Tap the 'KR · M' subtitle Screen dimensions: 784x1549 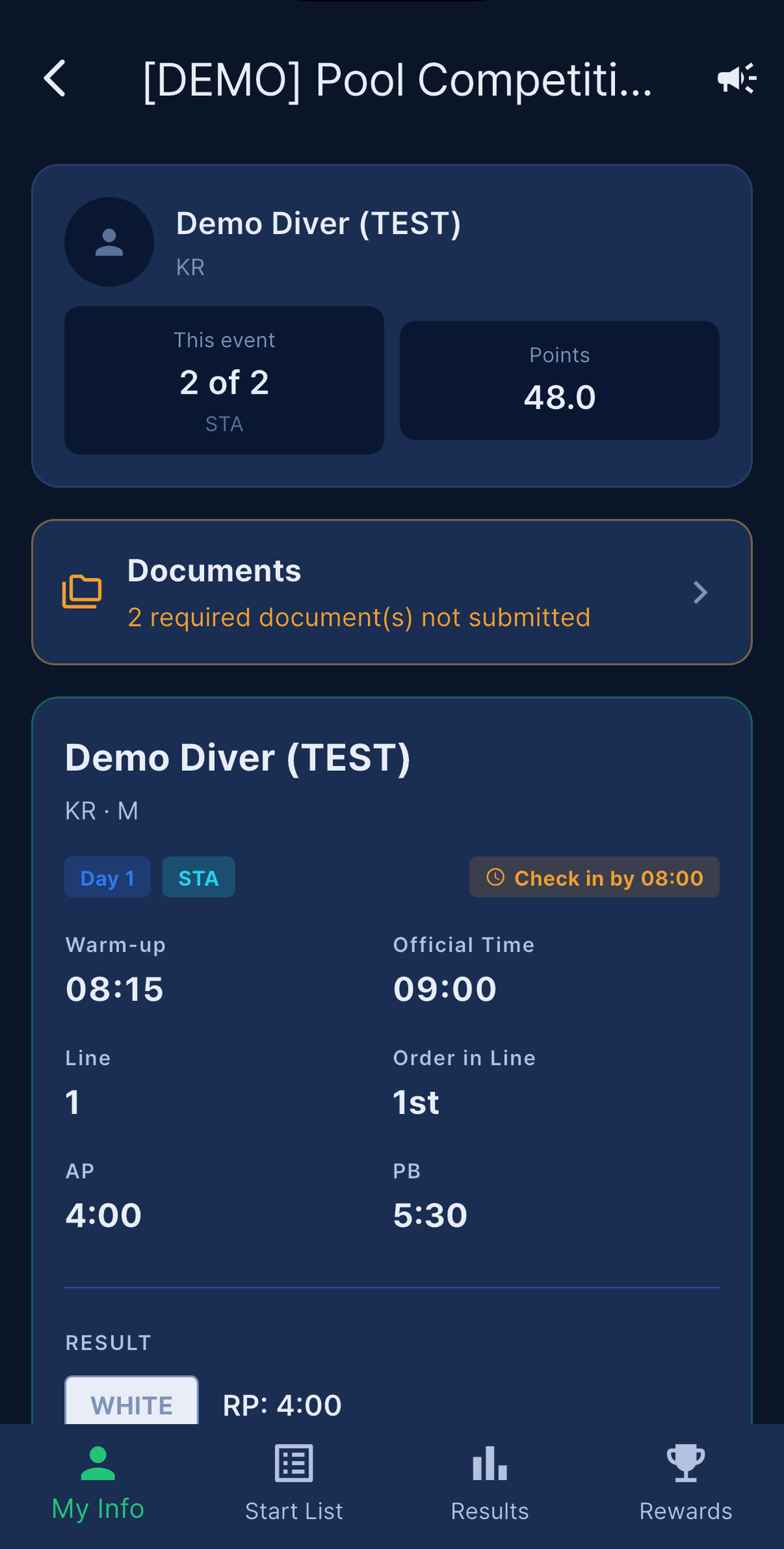pyautogui.click(x=102, y=811)
